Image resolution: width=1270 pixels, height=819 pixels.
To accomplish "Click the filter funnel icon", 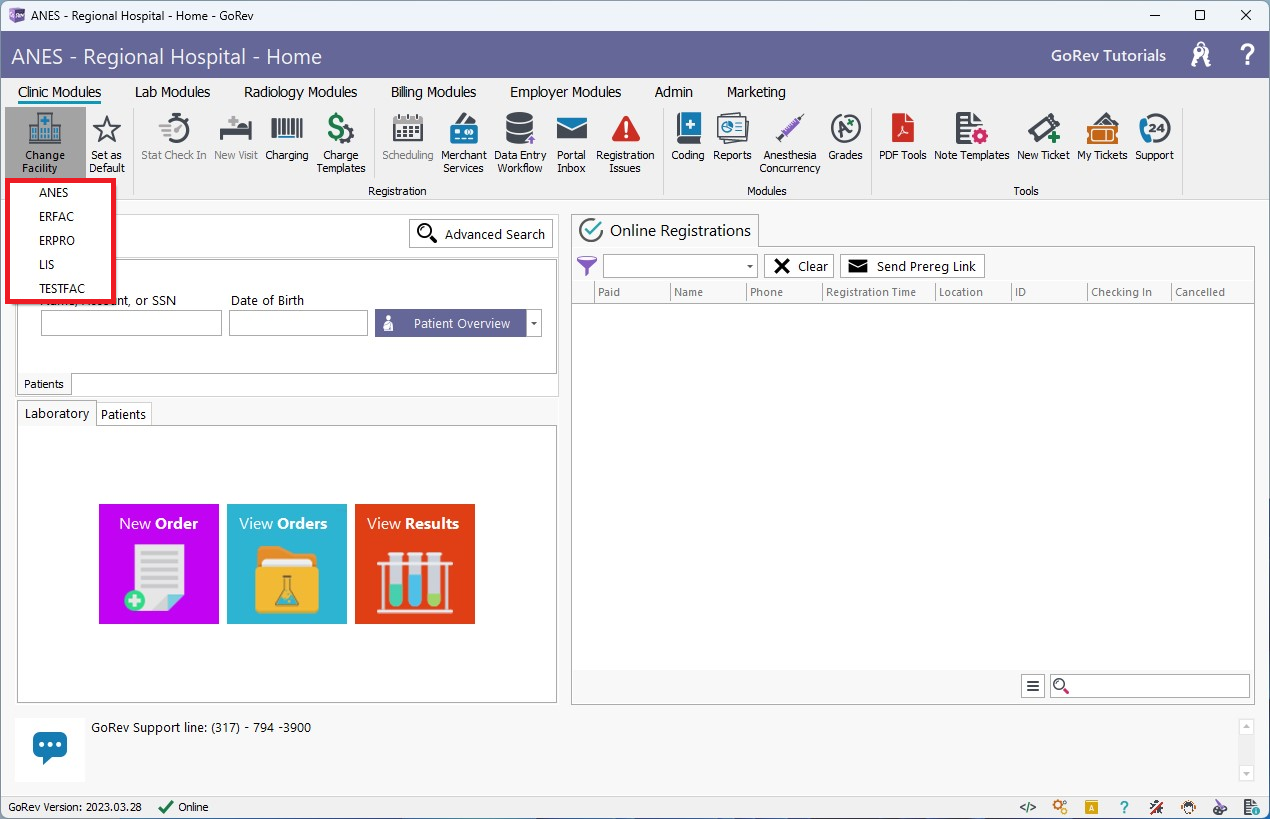I will pyautogui.click(x=587, y=266).
